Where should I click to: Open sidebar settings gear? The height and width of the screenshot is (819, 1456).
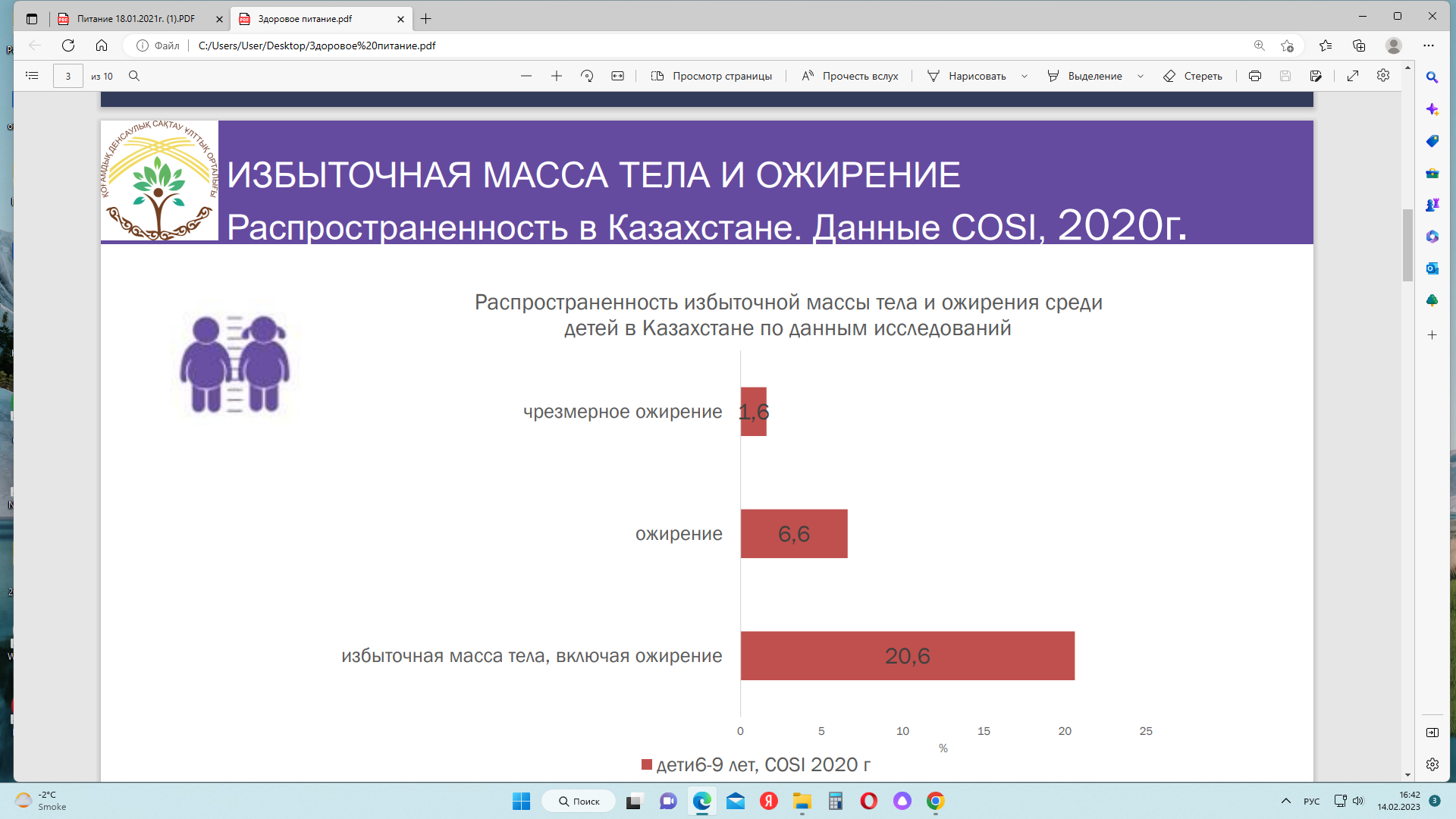pos(1432,764)
